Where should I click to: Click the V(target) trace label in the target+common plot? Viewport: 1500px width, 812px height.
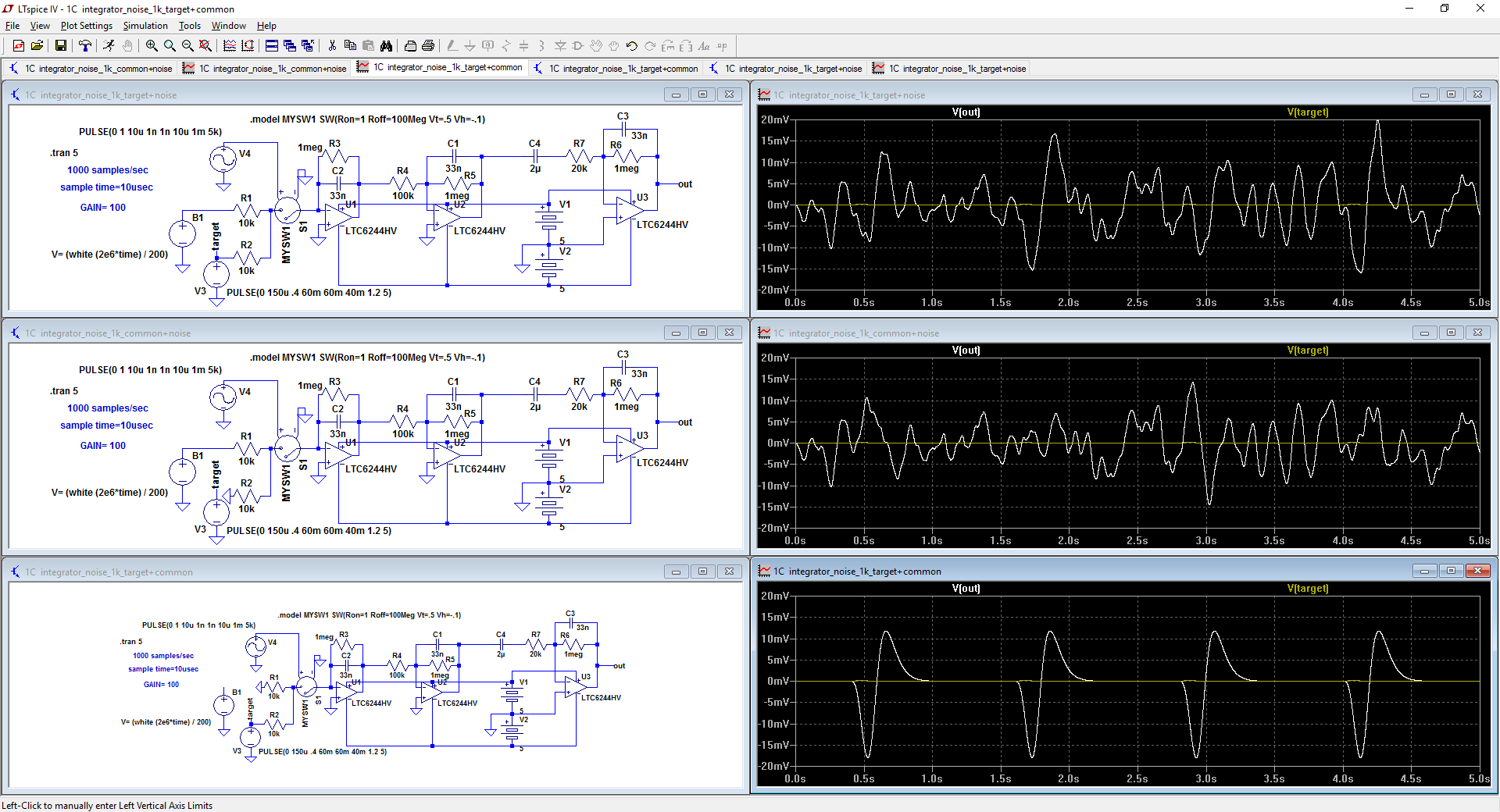1307,589
